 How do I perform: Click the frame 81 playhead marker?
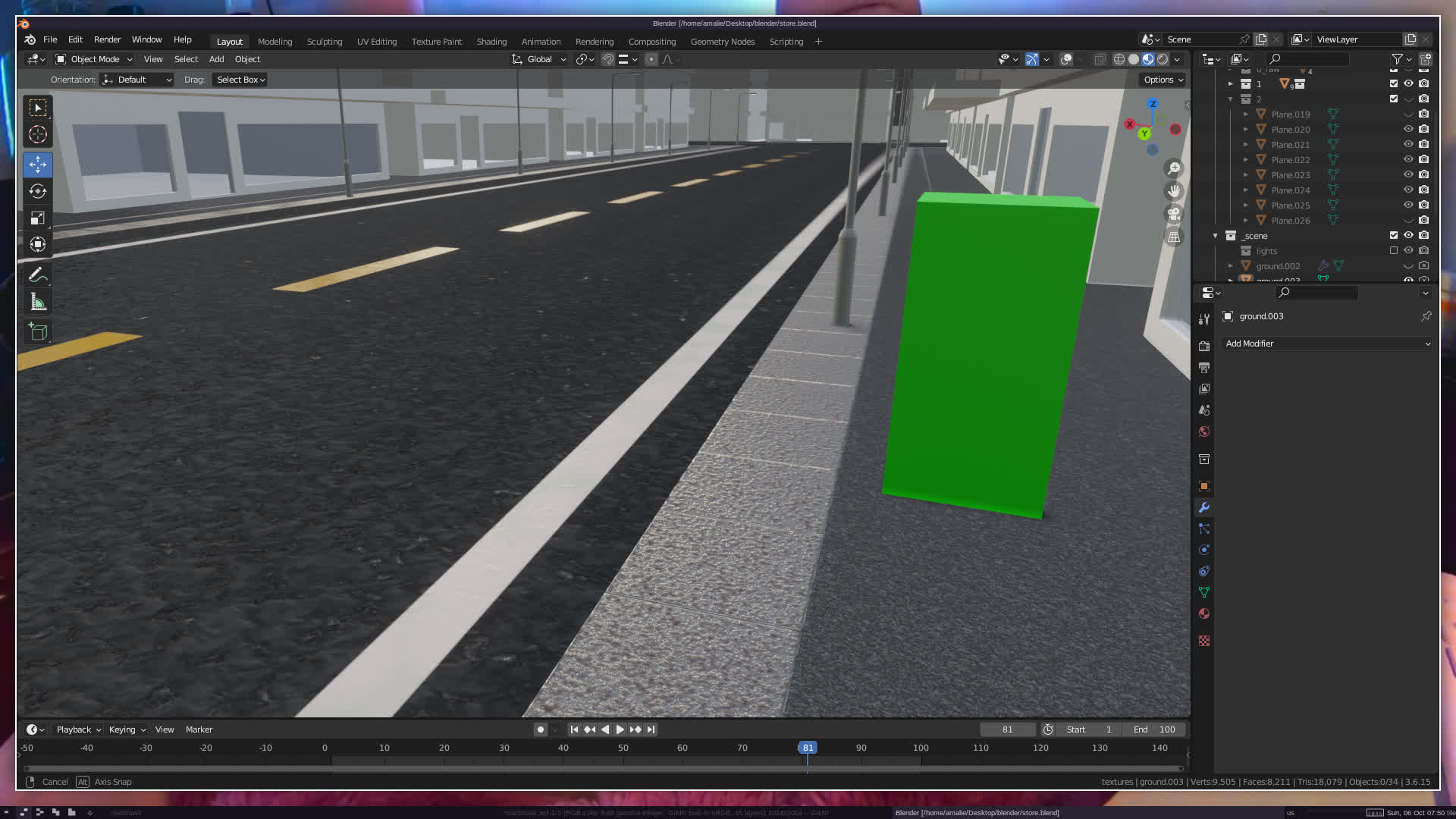[808, 748]
